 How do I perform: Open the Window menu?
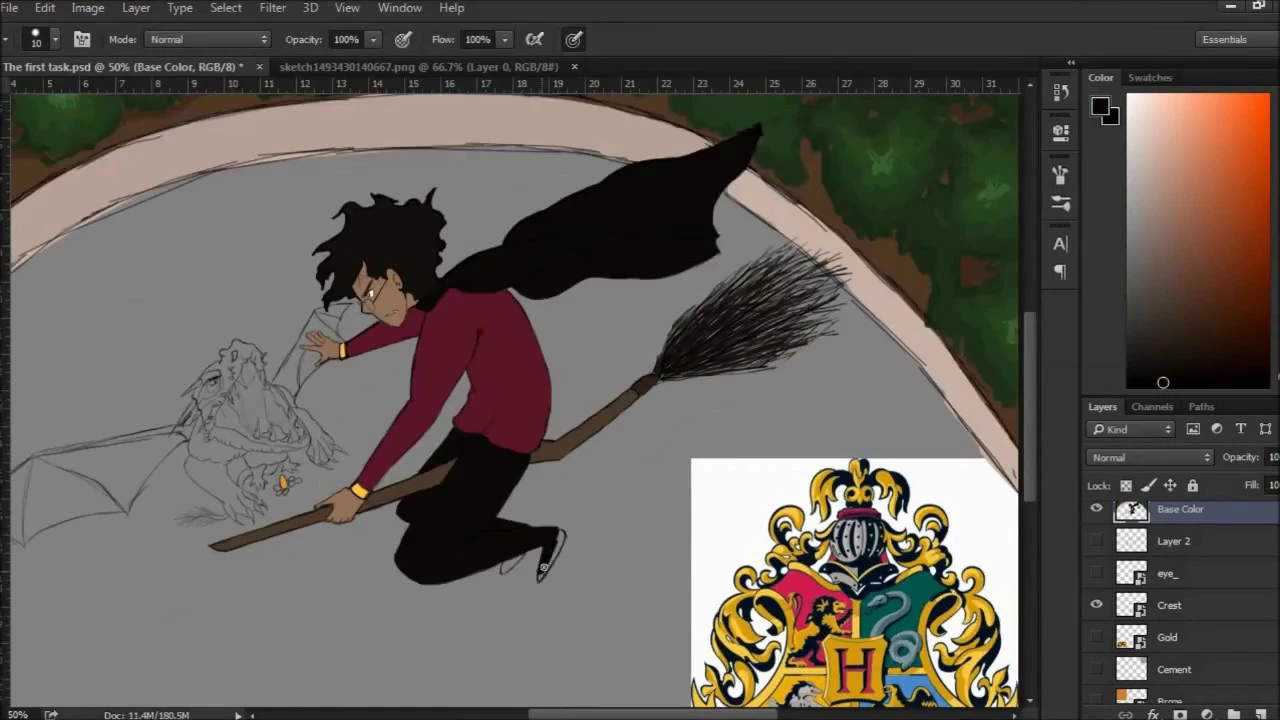(x=399, y=8)
